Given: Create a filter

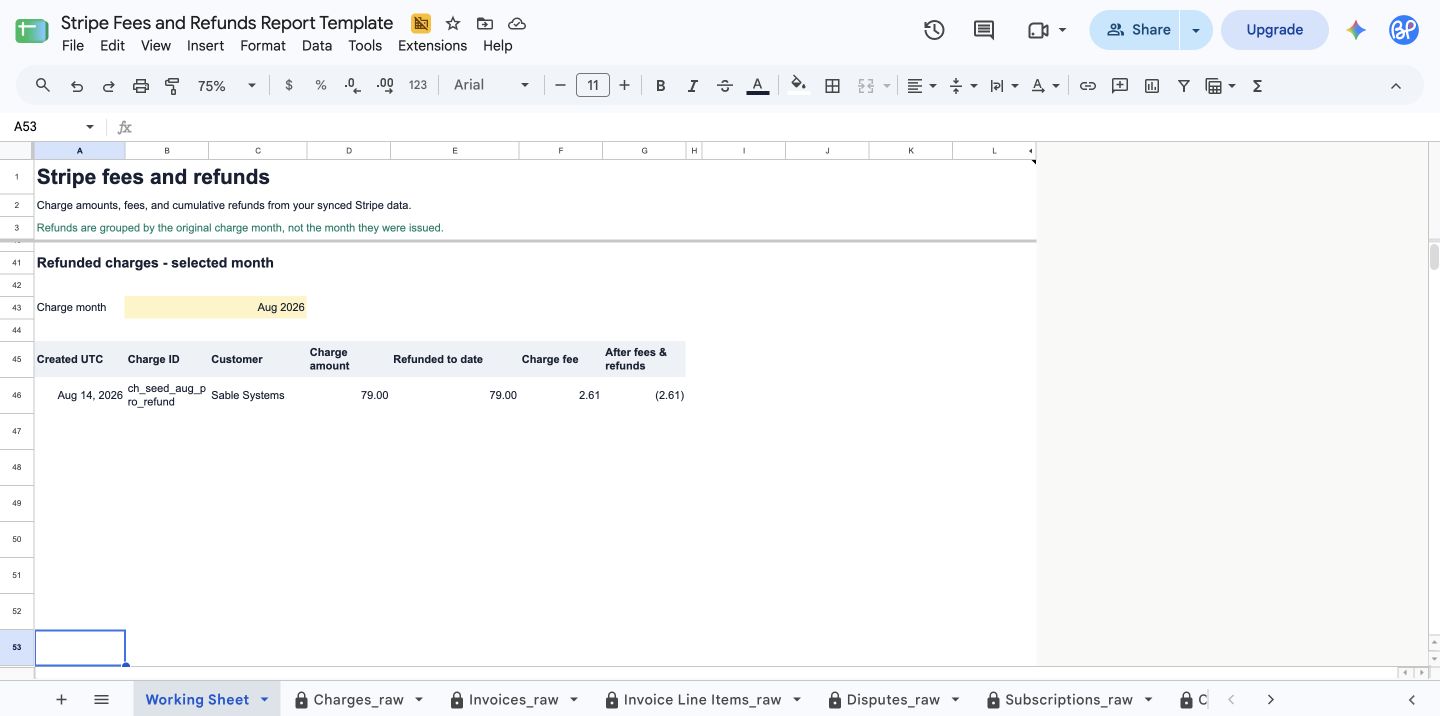Looking at the screenshot, I should (1184, 86).
